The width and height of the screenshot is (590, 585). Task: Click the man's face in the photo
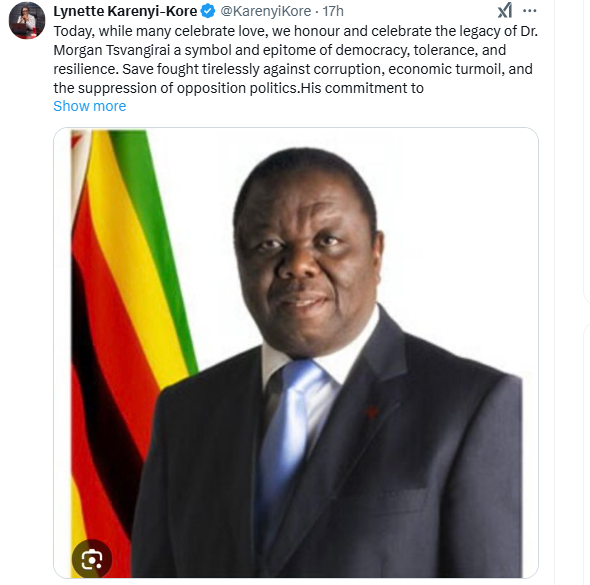(x=305, y=252)
